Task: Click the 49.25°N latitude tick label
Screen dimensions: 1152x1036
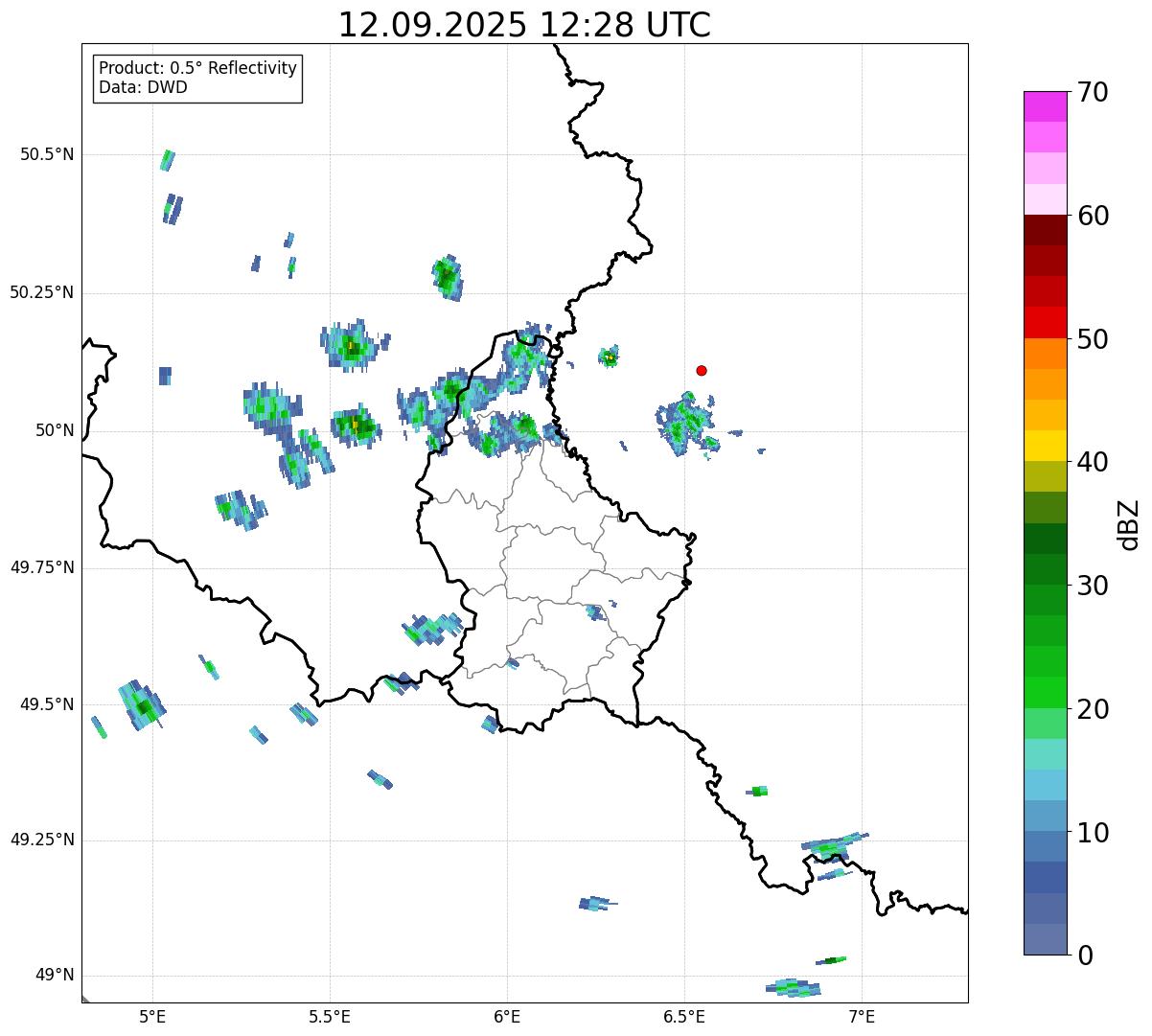Action: tap(42, 840)
